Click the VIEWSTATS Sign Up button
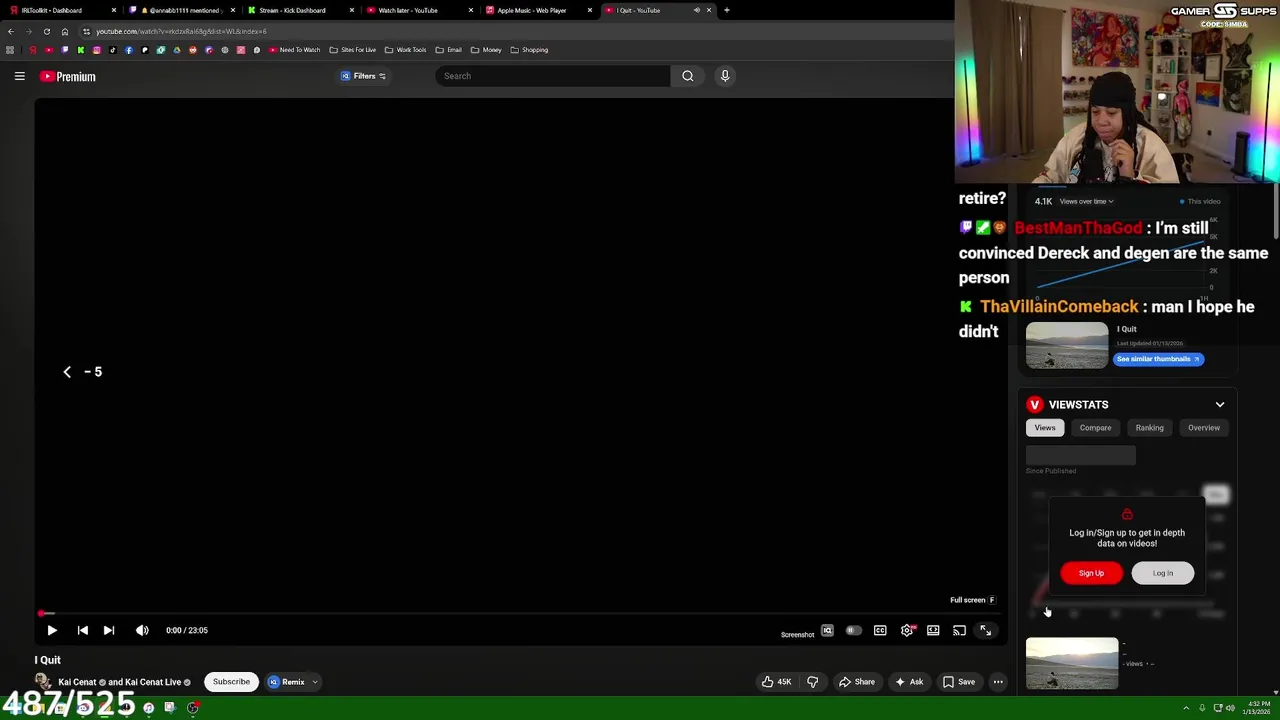Screen dimensions: 1280x720 coord(1091,573)
